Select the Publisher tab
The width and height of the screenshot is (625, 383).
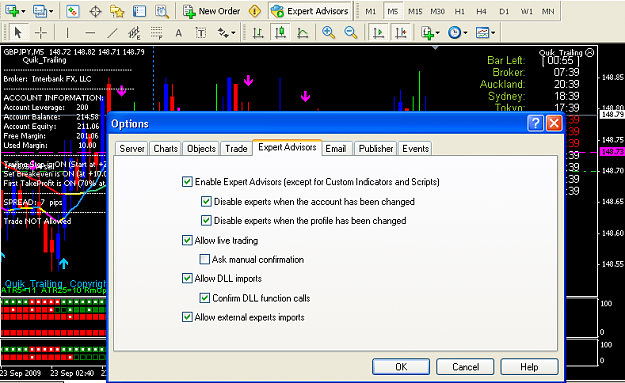coord(375,149)
